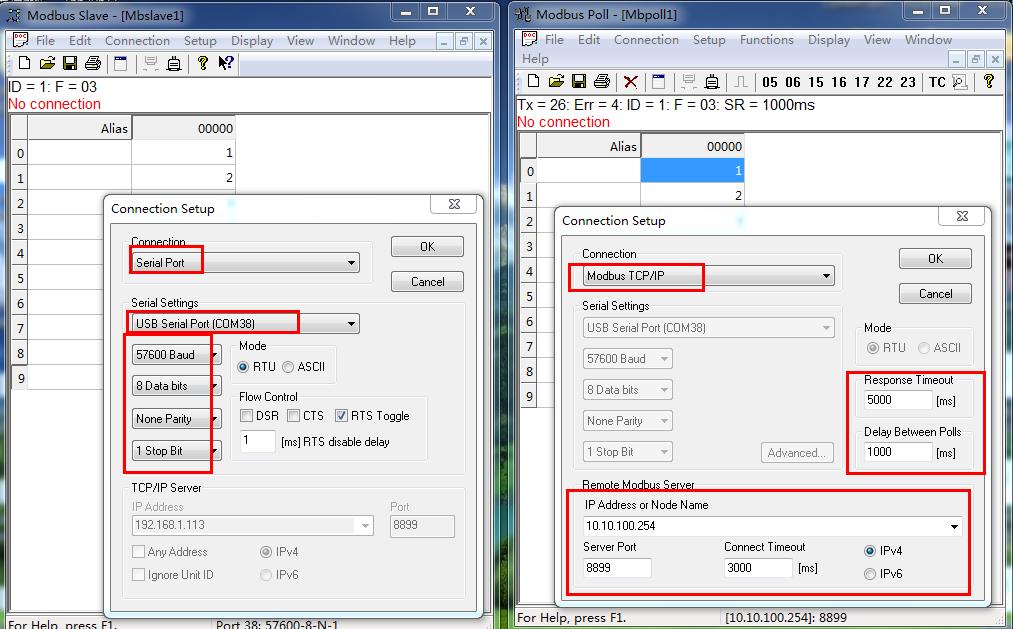1013x629 pixels.
Task: Click the Save icon in Modbus Poll toolbar
Action: tap(578, 82)
